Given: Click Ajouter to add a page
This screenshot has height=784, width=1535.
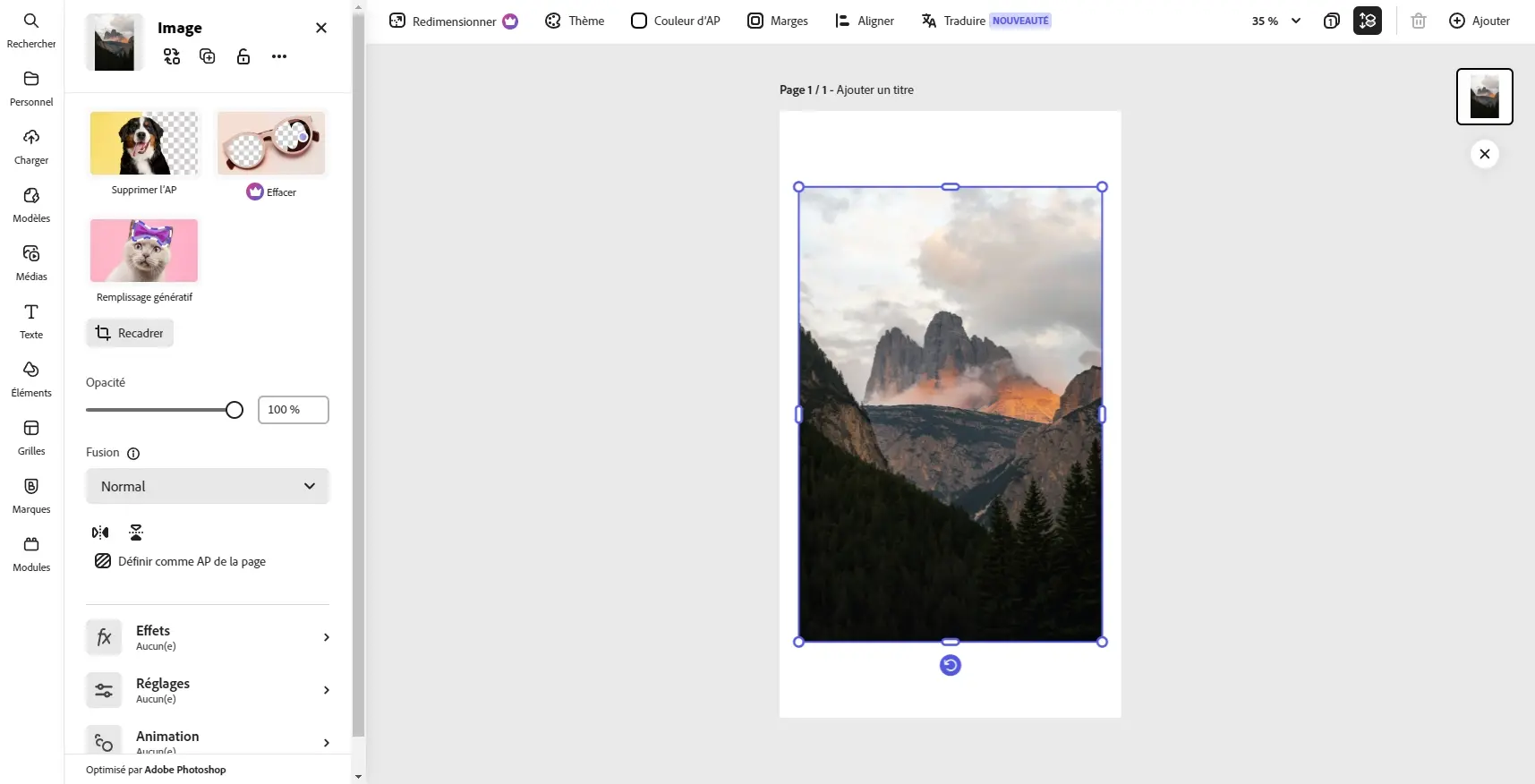Looking at the screenshot, I should (1480, 21).
